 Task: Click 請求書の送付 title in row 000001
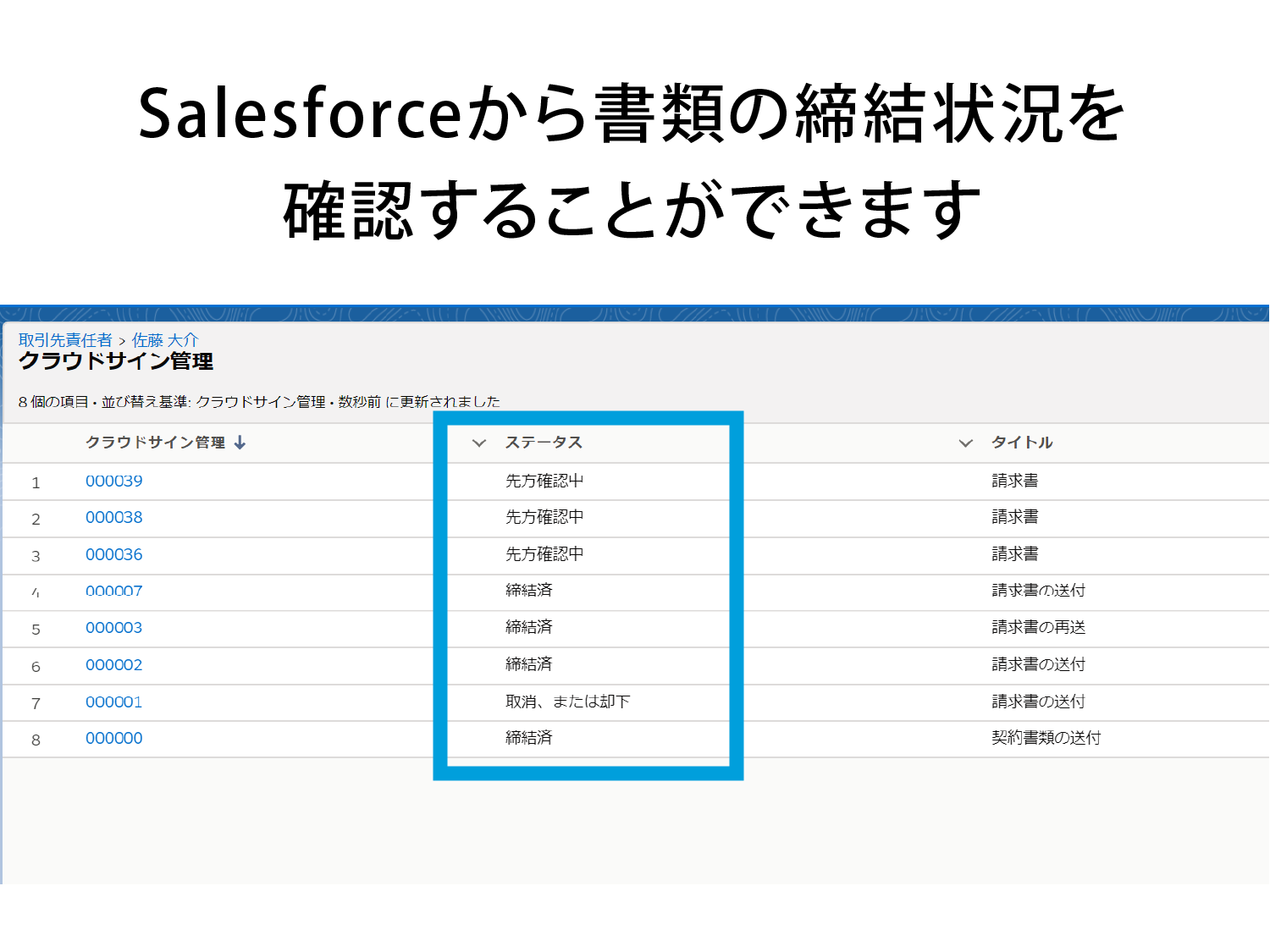1039,702
